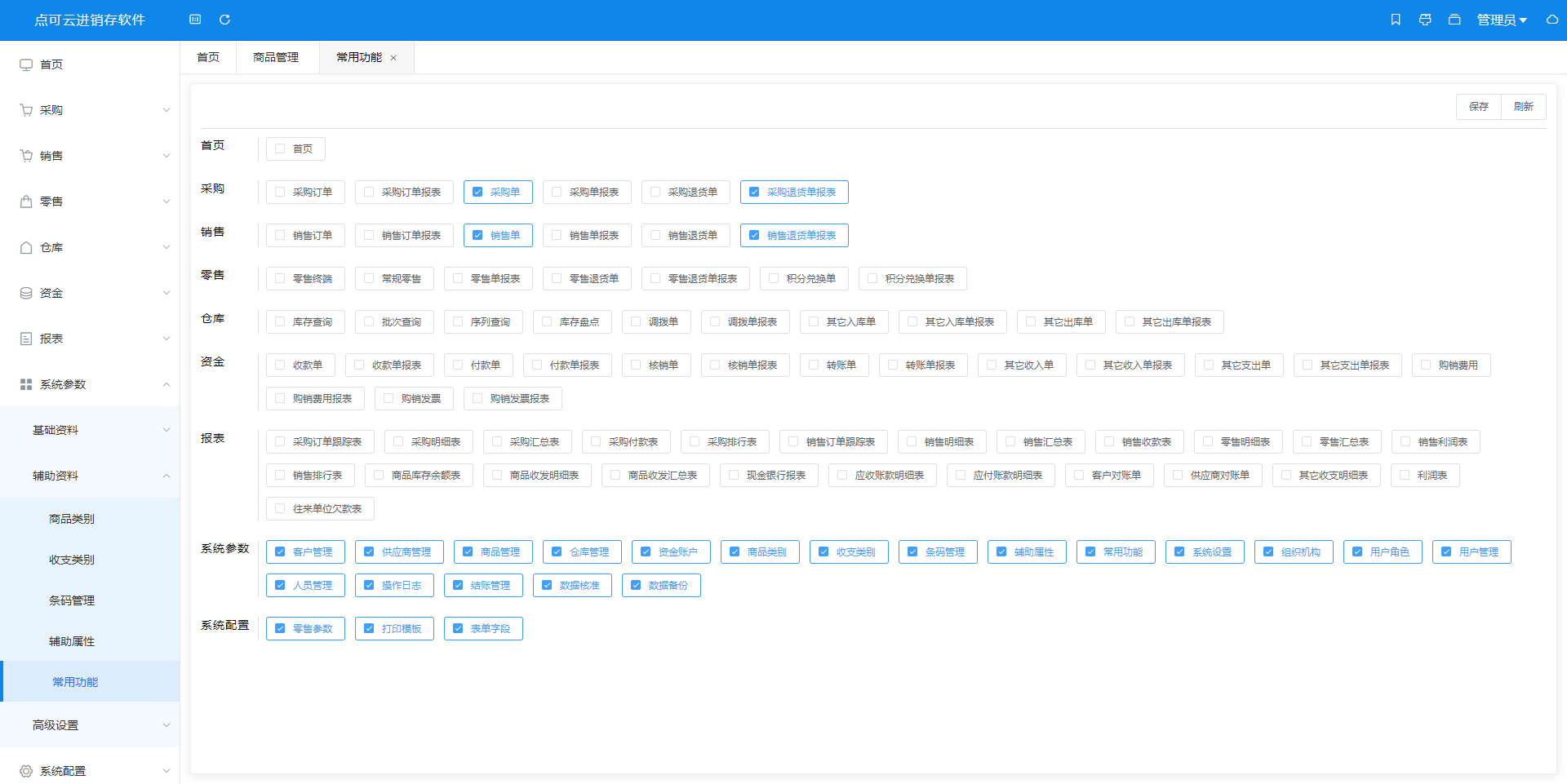Open the bookmark icon in top bar
The height and width of the screenshot is (784, 1567).
[x=1396, y=20]
